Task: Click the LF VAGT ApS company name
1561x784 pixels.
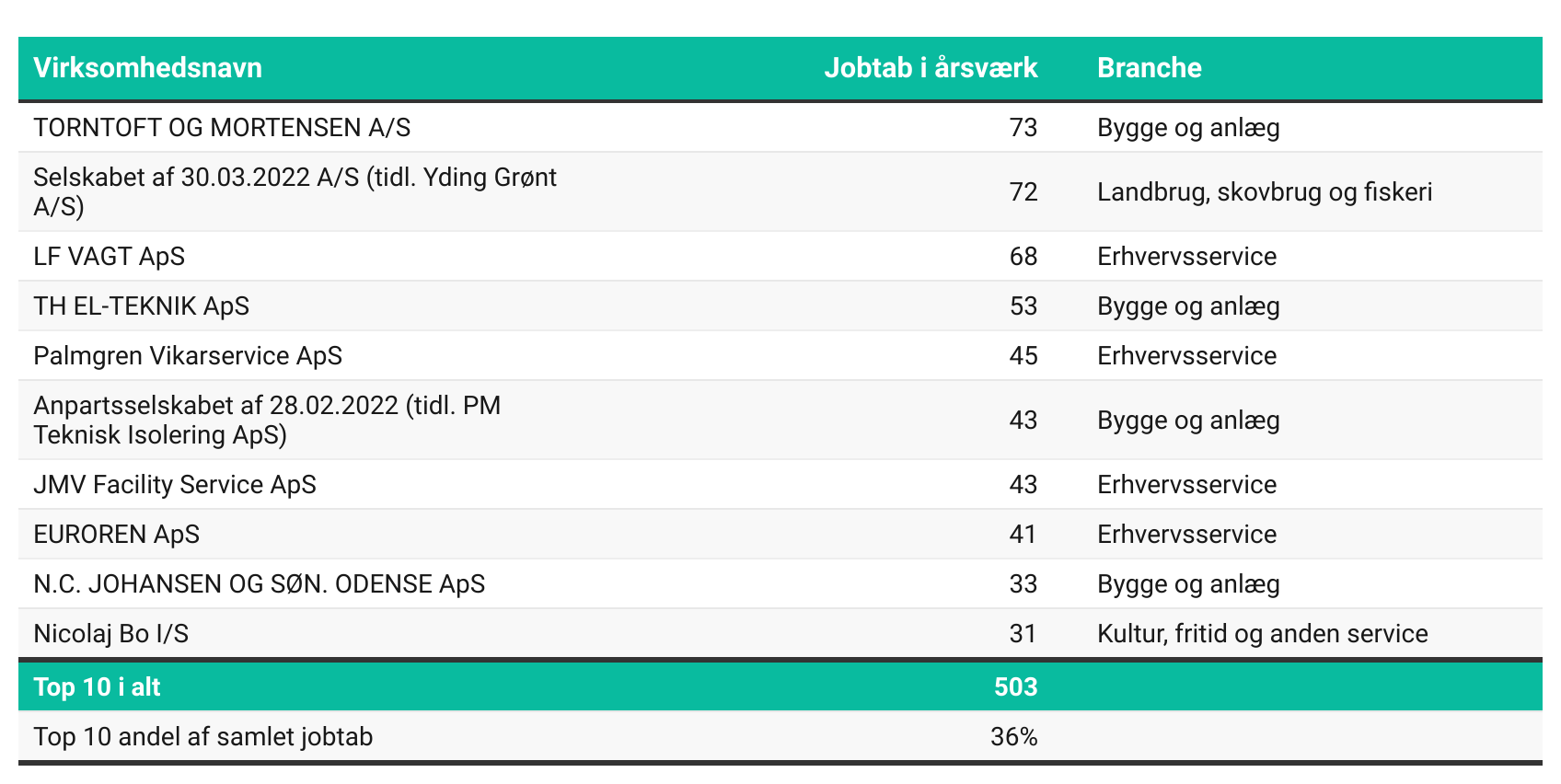Action: (x=109, y=257)
